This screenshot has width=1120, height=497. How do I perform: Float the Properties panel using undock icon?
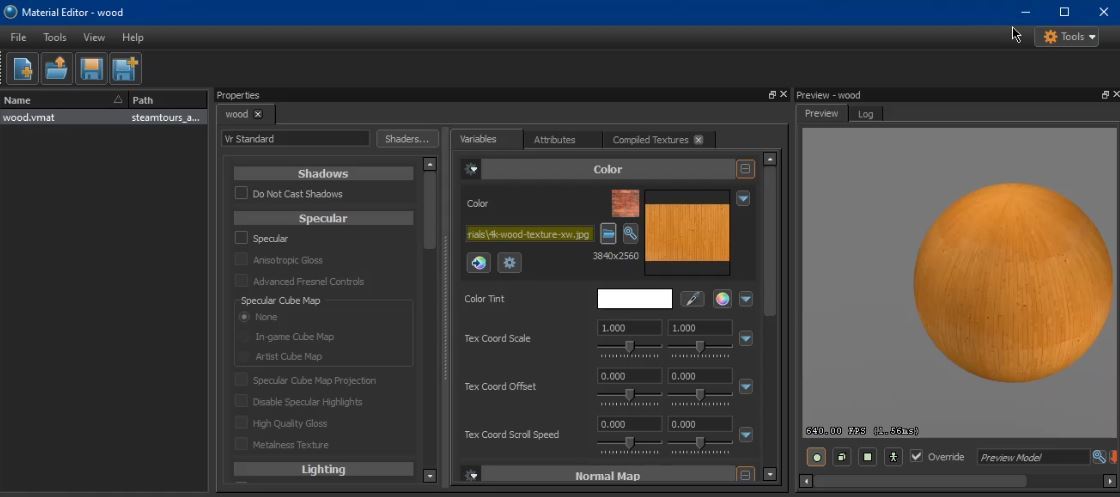[772, 95]
